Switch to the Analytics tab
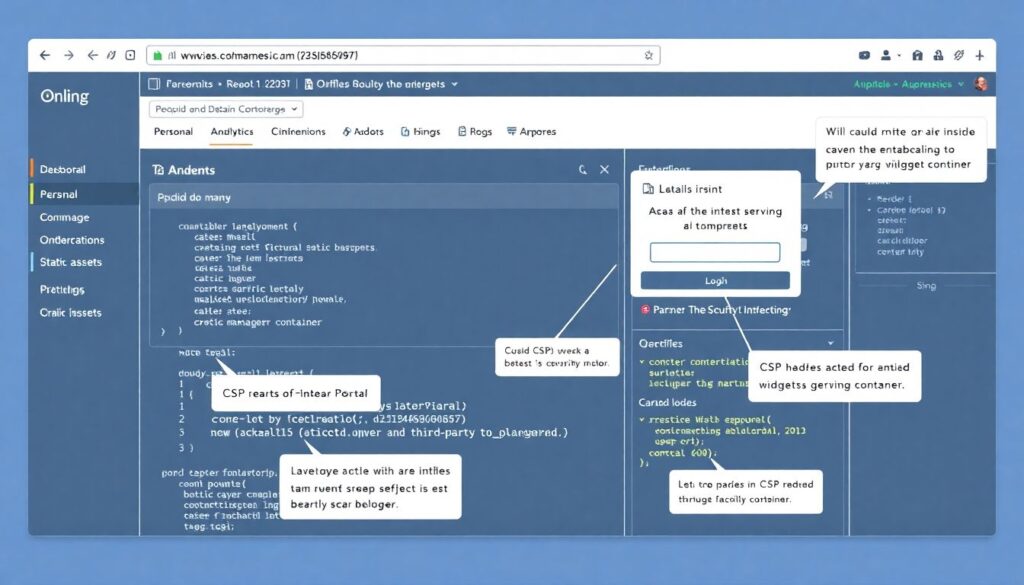 pos(232,132)
